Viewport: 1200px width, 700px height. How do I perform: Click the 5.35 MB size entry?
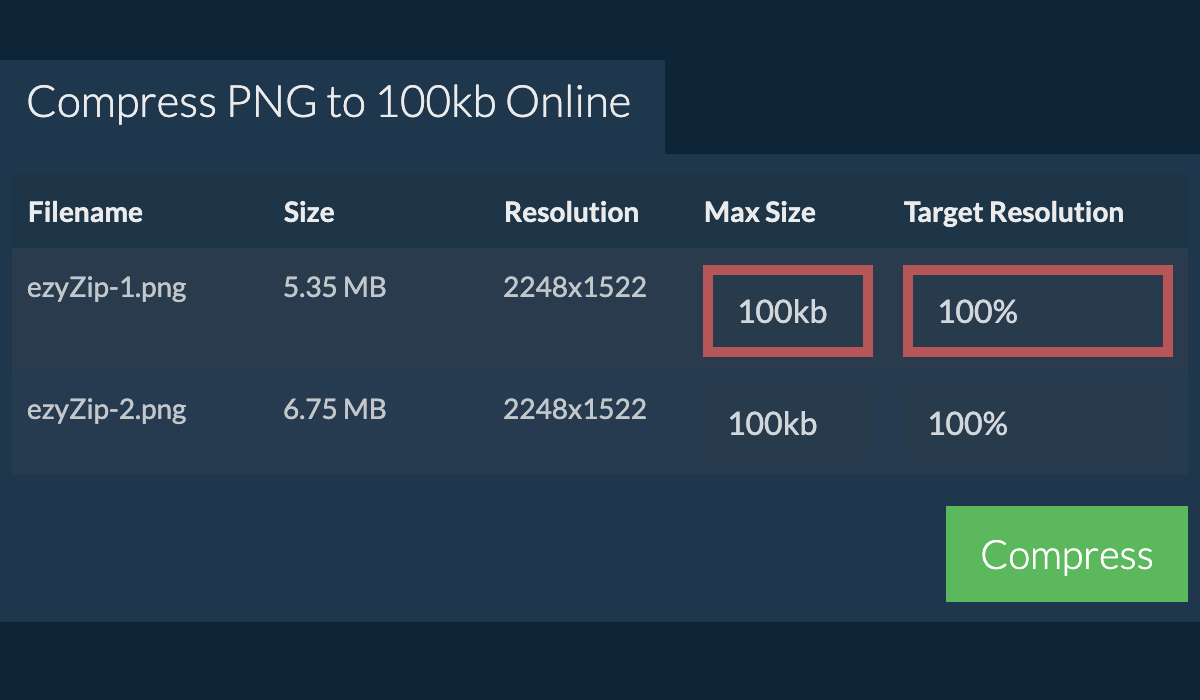coord(334,286)
